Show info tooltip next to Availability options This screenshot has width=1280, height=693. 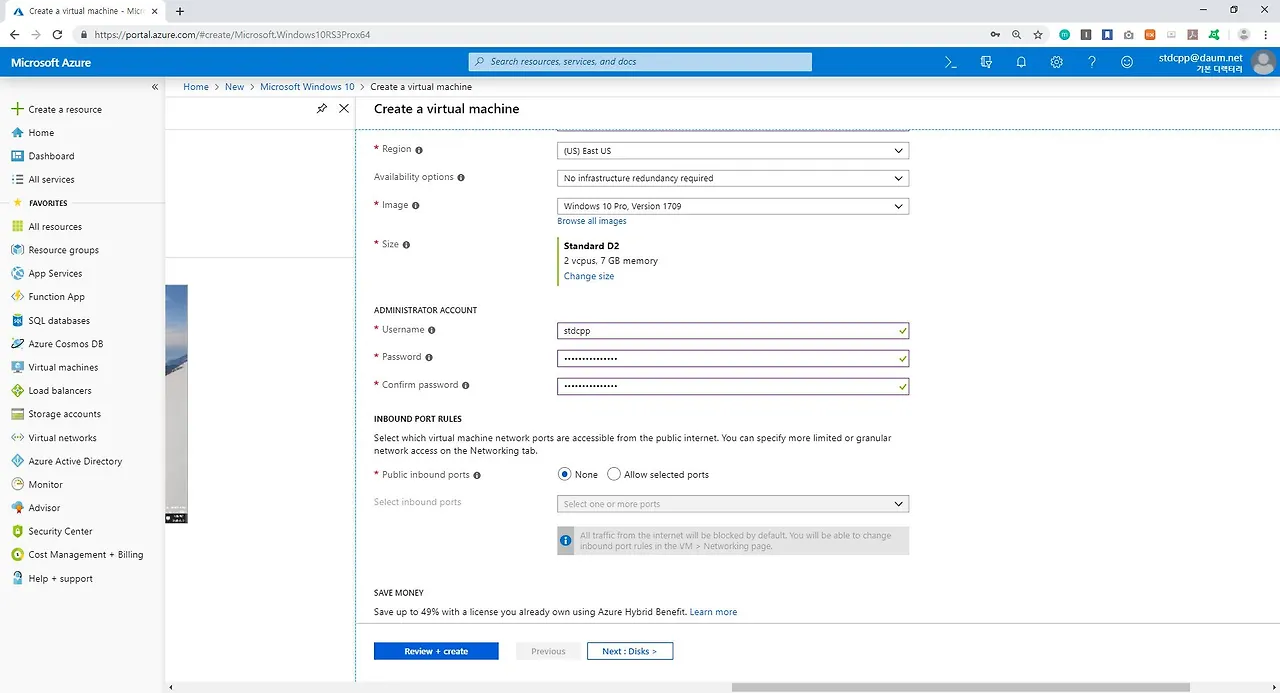point(461,177)
